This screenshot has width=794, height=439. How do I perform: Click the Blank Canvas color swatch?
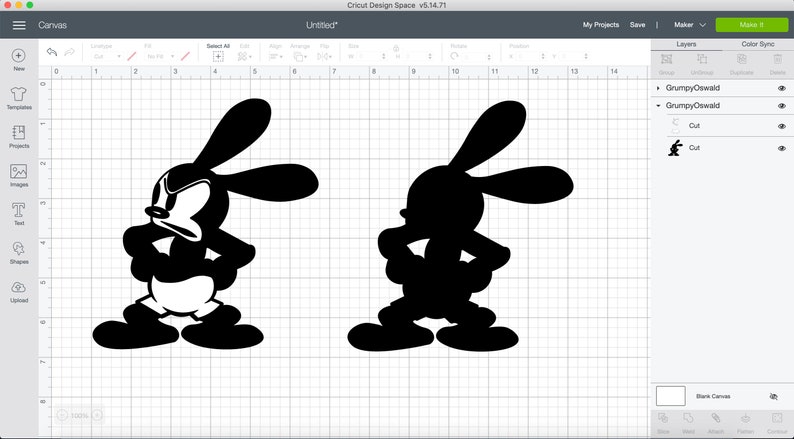pos(670,396)
